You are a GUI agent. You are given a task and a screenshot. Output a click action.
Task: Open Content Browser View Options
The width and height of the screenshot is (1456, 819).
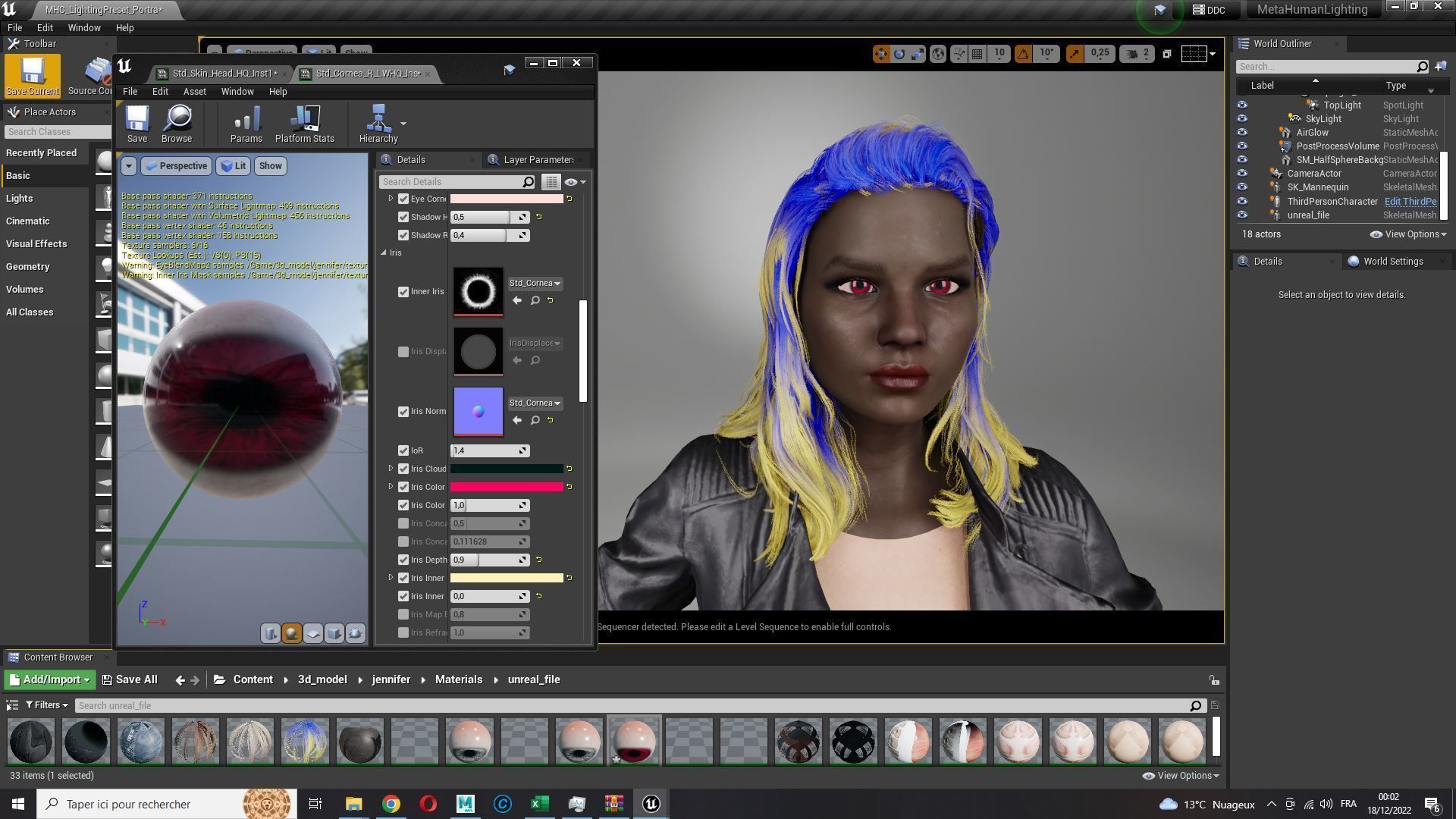pyautogui.click(x=1181, y=776)
